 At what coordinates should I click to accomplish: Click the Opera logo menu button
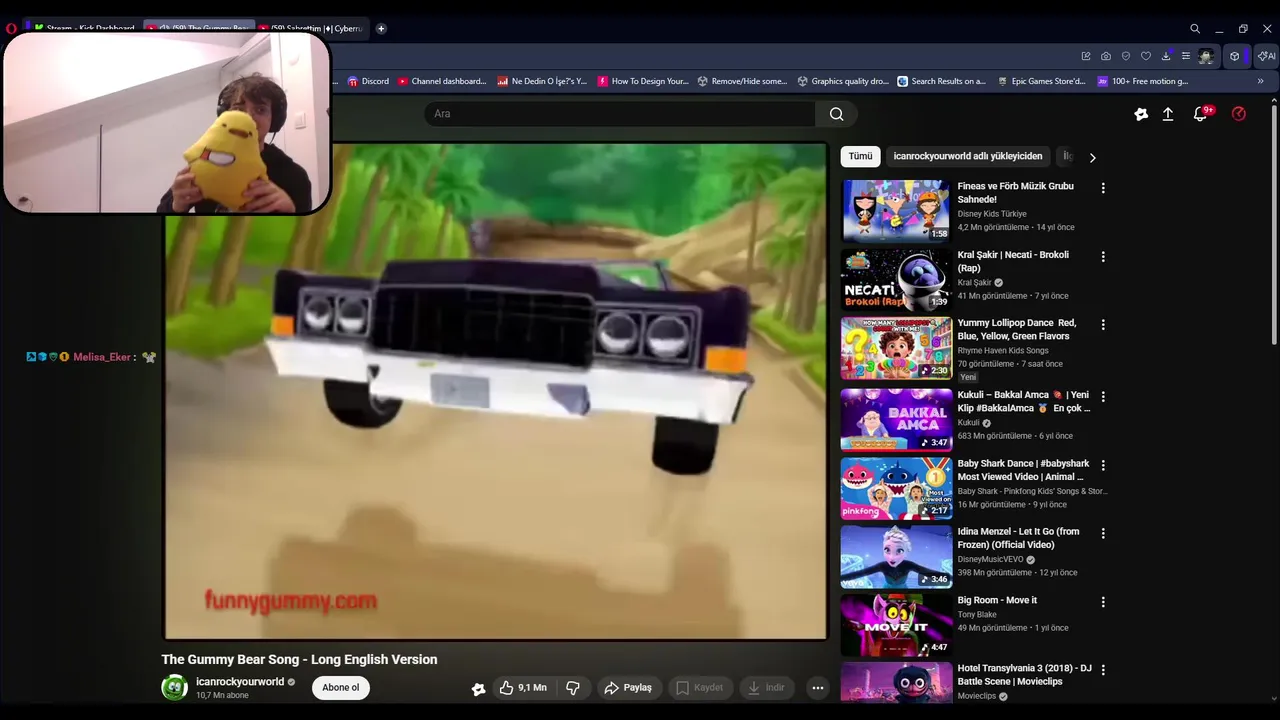[11, 29]
